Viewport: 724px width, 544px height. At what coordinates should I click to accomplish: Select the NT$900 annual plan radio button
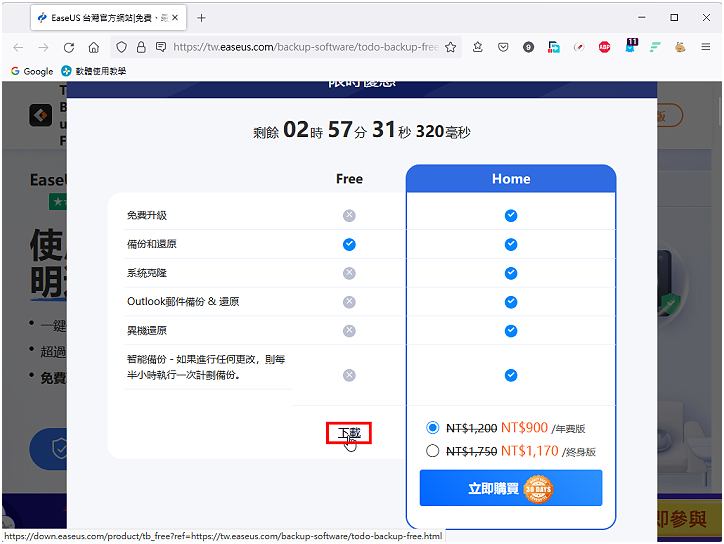pos(433,428)
